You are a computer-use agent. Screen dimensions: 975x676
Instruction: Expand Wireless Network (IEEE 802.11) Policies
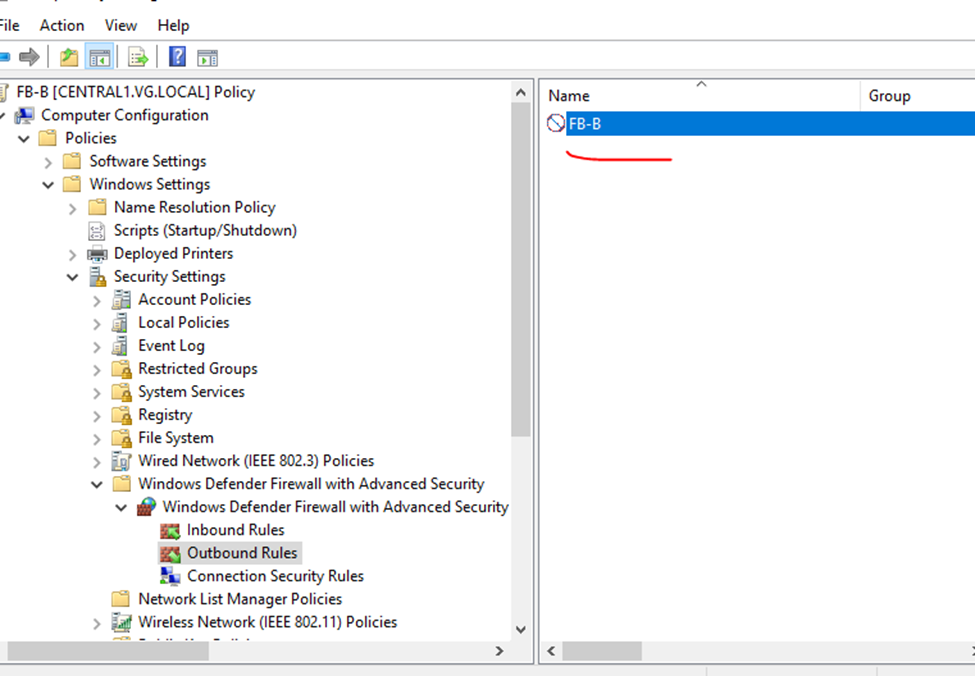click(96, 623)
